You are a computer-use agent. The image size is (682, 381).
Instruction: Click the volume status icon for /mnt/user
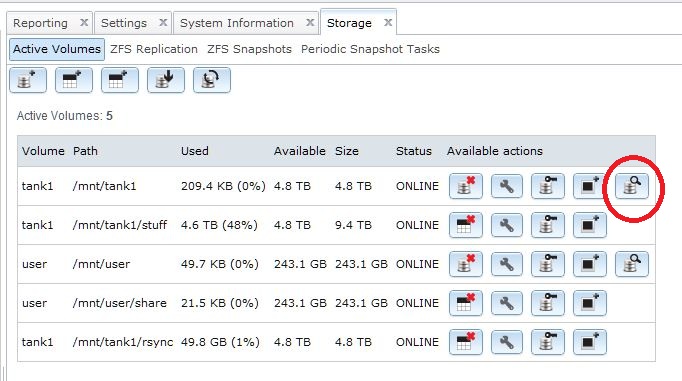click(x=632, y=264)
